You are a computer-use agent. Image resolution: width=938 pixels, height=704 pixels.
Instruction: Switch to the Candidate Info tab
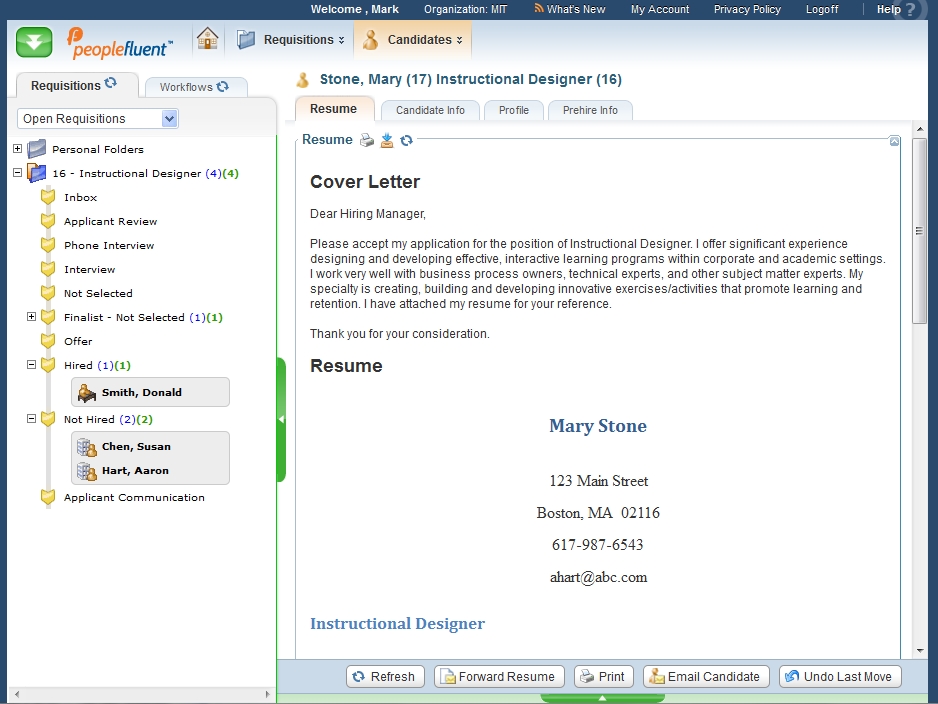(x=430, y=110)
